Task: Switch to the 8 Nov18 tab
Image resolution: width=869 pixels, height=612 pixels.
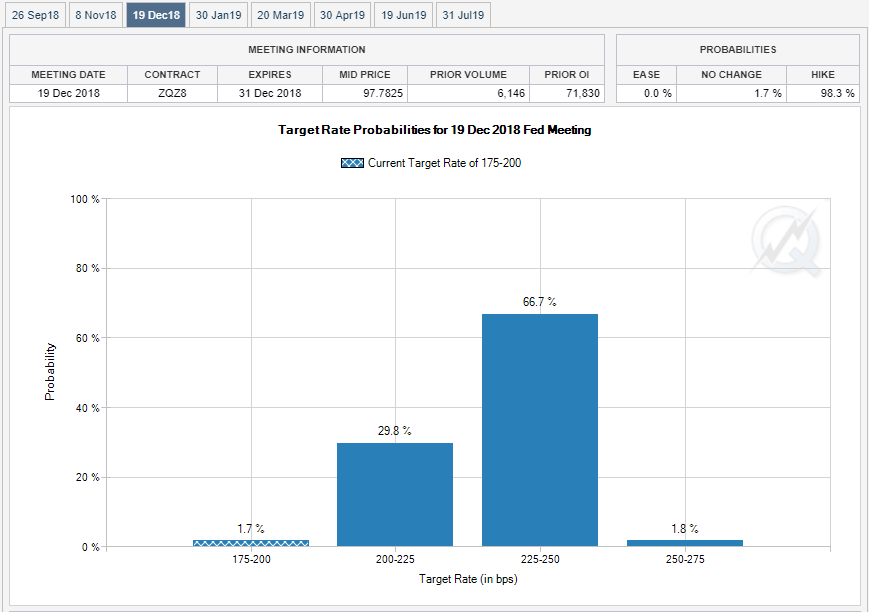Action: coord(96,15)
